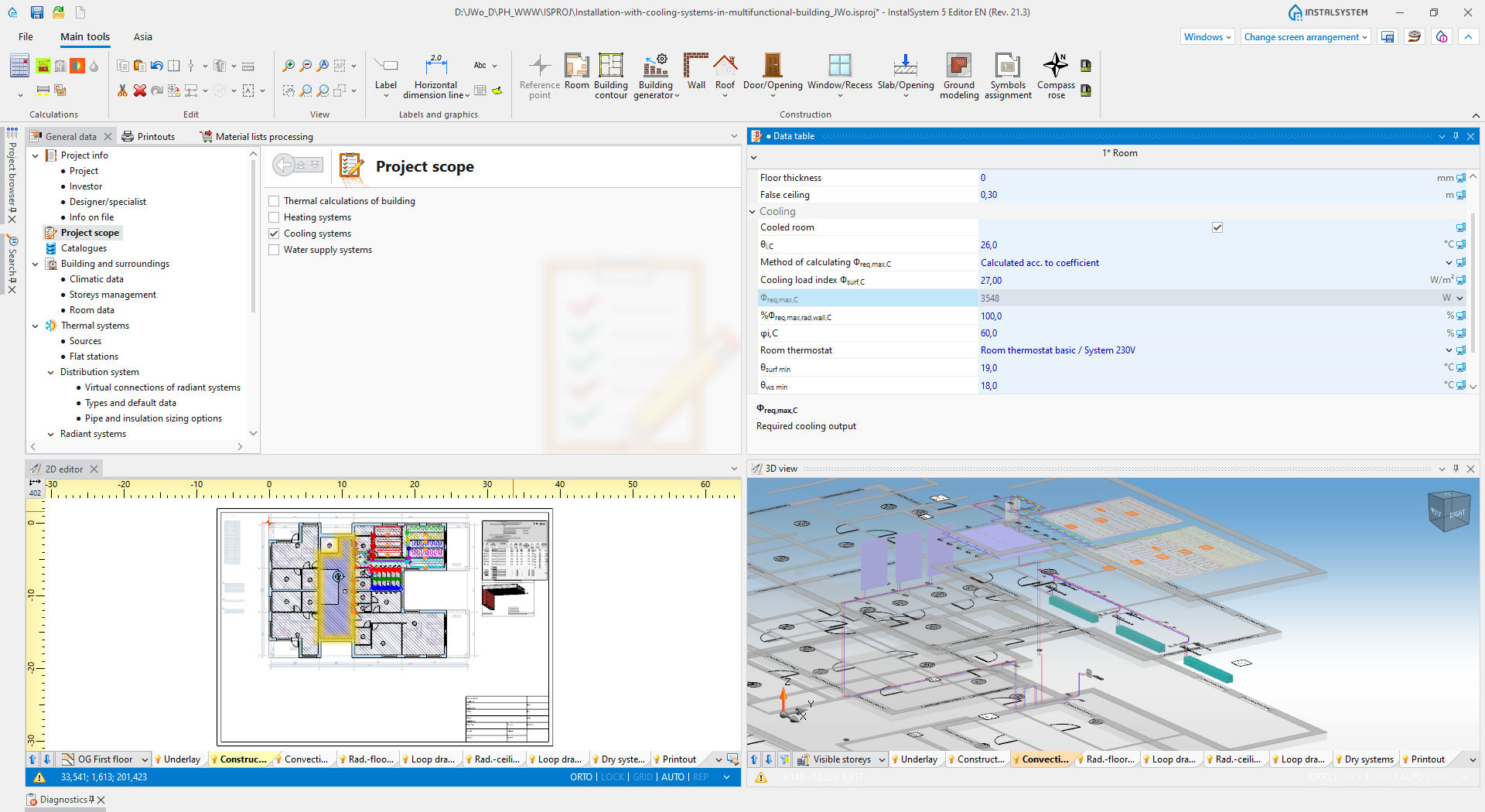Screen dimensions: 1485x812
Task: Edit the Cooling load index value 27,00
Action: [1202, 281]
